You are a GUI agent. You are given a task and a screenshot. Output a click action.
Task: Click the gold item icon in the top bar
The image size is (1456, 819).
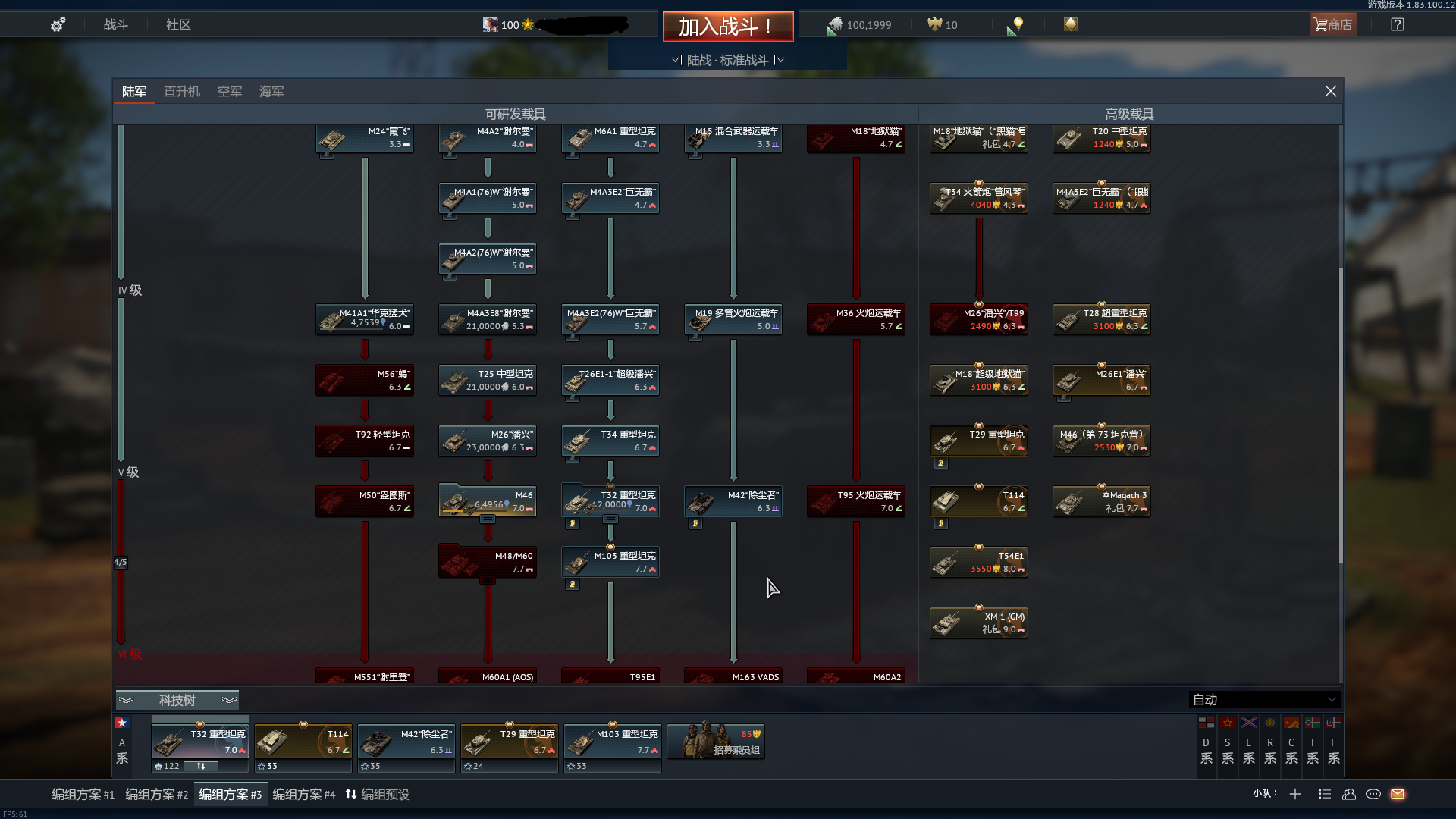(x=1070, y=25)
